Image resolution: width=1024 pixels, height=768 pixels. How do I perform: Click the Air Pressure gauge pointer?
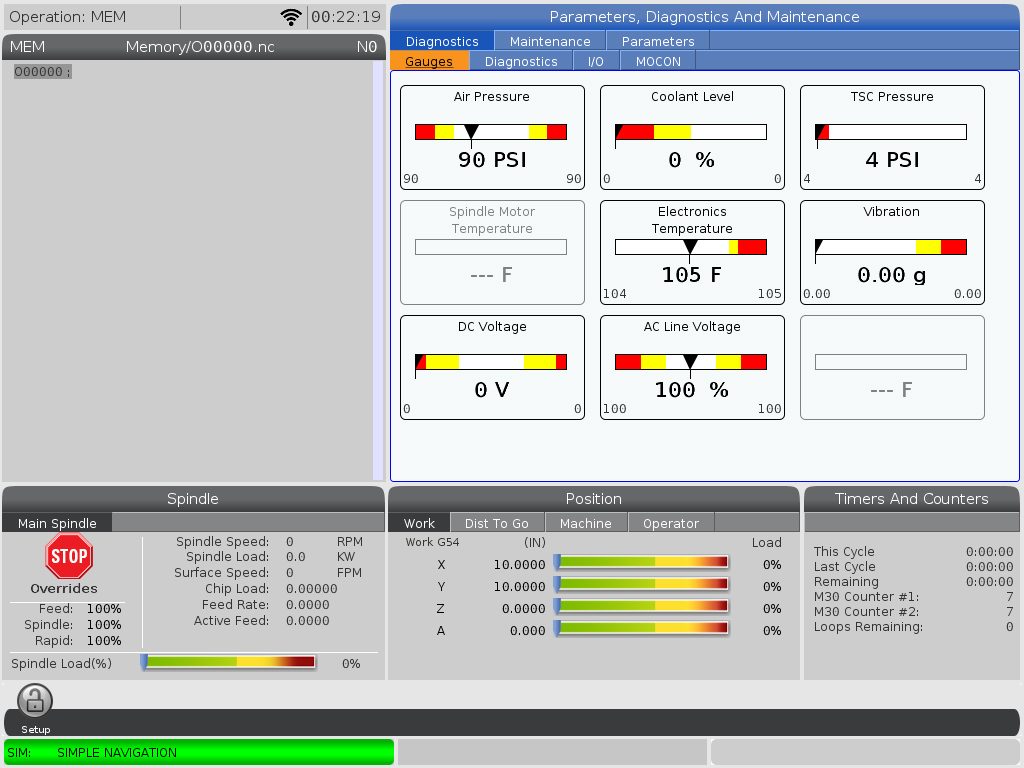[x=471, y=132]
